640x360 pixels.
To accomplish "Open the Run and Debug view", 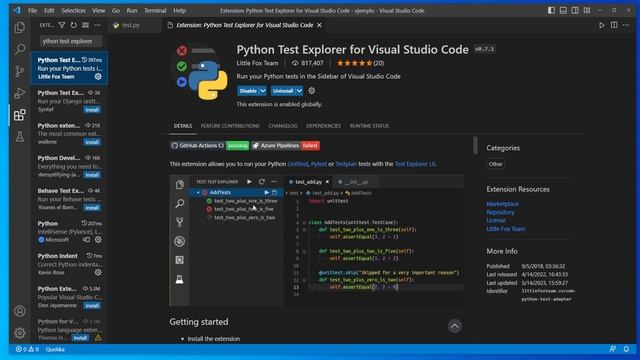I will tap(20, 93).
